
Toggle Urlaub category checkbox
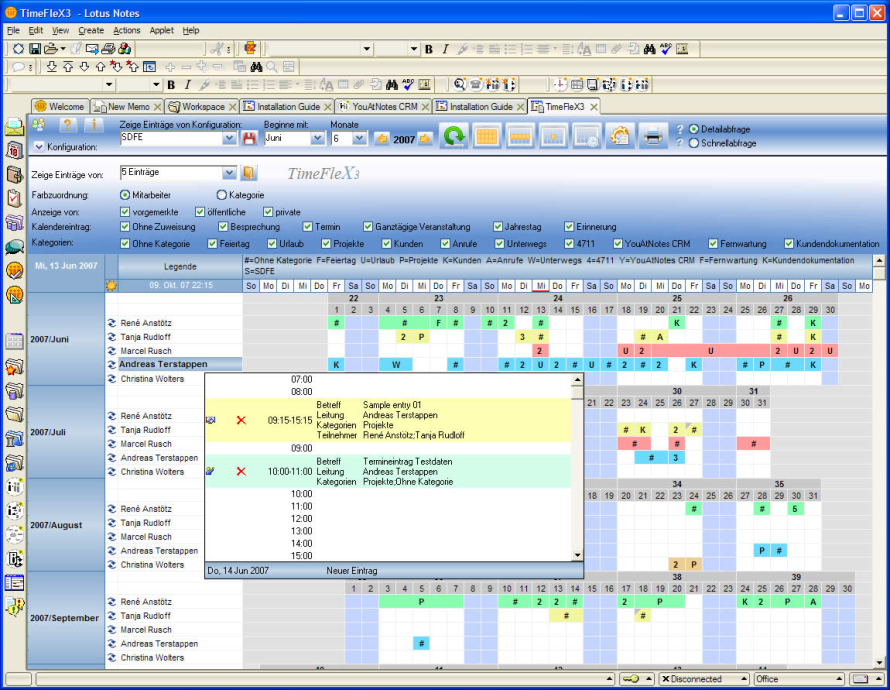[272, 244]
